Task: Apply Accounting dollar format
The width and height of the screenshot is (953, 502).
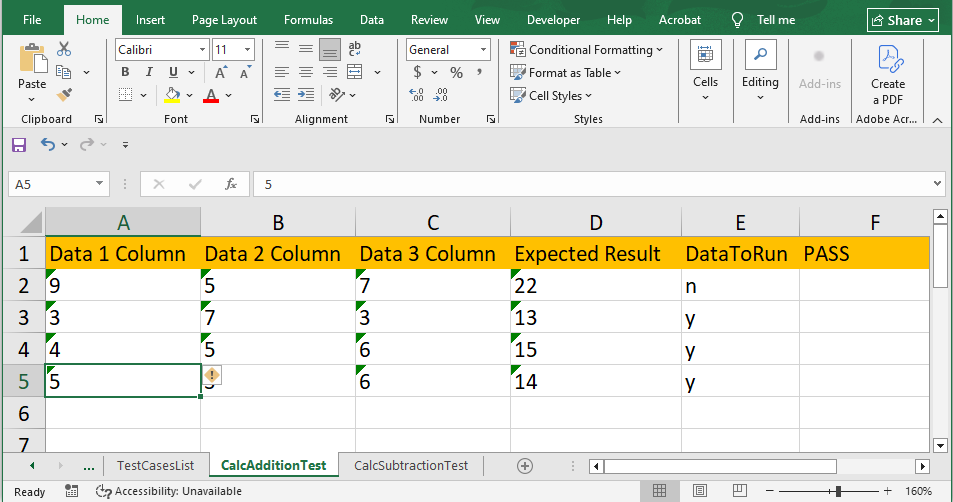Action: [x=417, y=72]
